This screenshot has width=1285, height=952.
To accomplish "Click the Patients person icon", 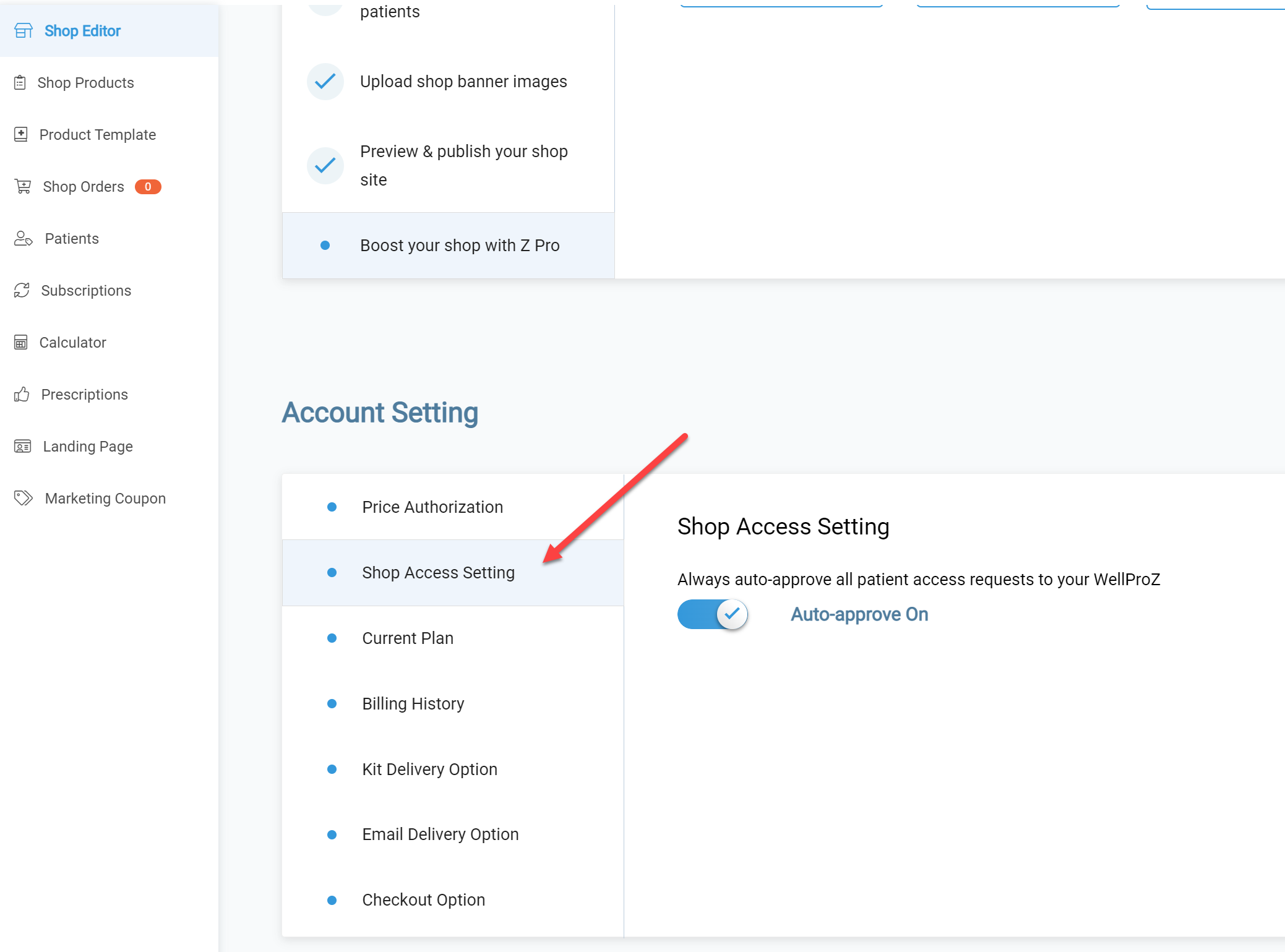I will (x=24, y=238).
